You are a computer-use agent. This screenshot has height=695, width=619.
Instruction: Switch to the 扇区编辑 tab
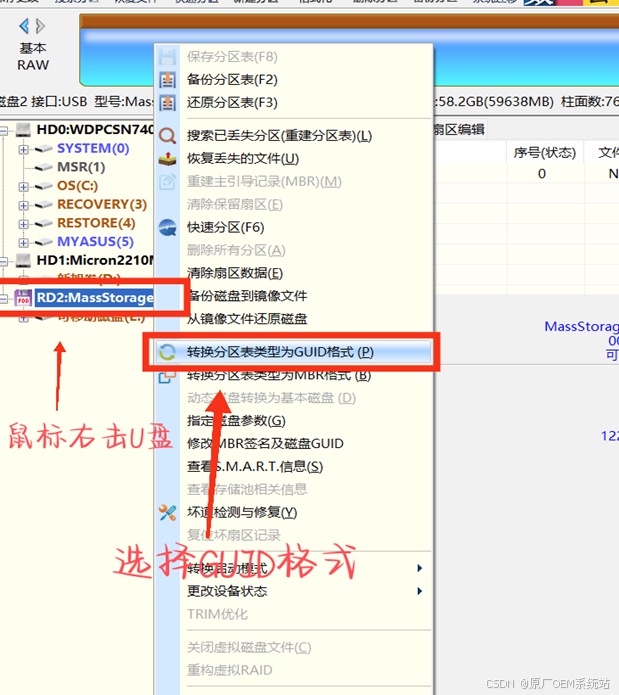(459, 130)
